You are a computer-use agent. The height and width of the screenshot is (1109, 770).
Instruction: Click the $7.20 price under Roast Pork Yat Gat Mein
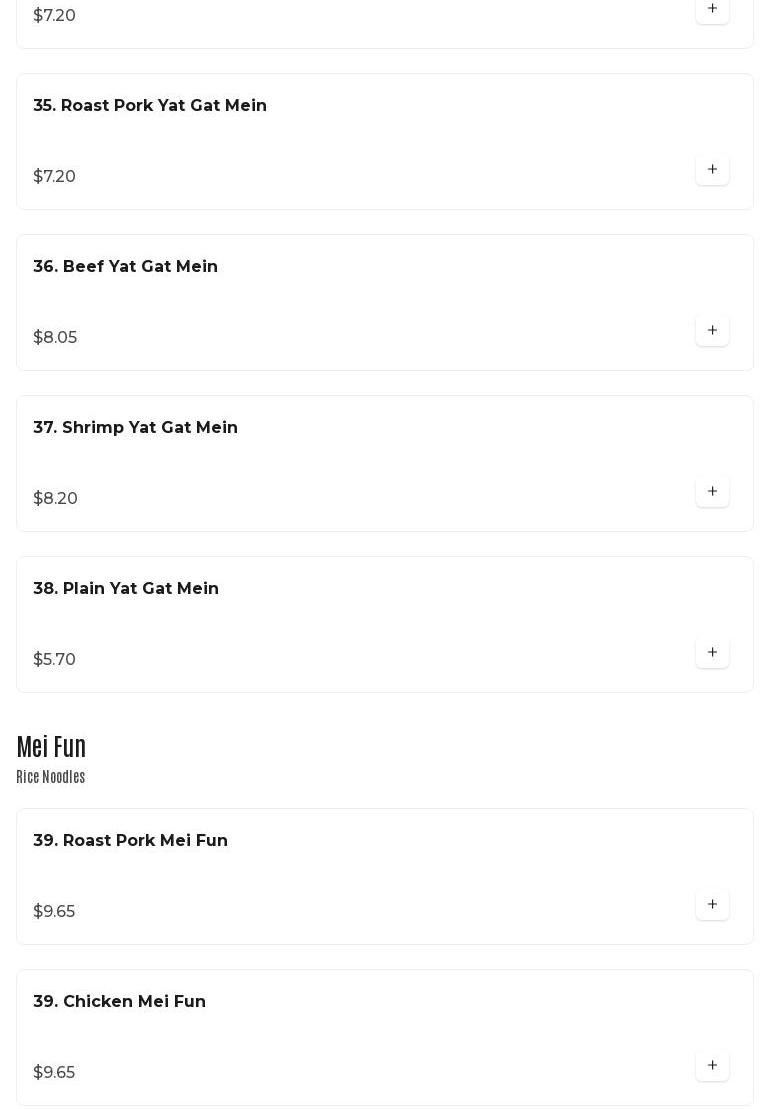coord(54,177)
